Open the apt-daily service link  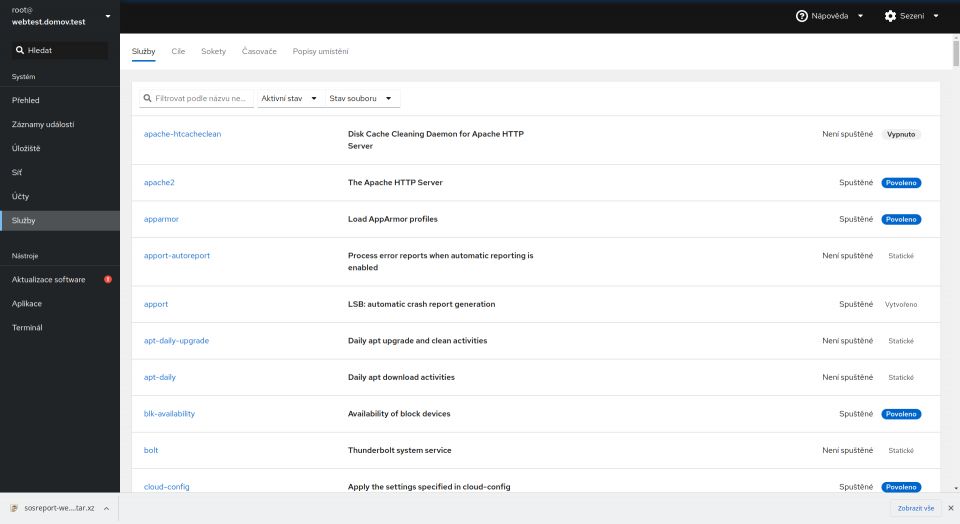pos(160,377)
